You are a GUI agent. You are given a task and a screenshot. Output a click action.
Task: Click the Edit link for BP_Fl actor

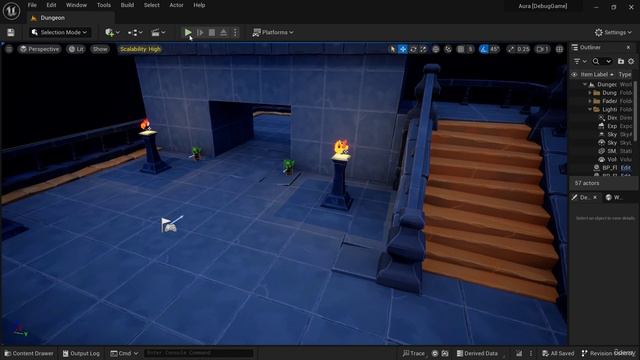626,168
